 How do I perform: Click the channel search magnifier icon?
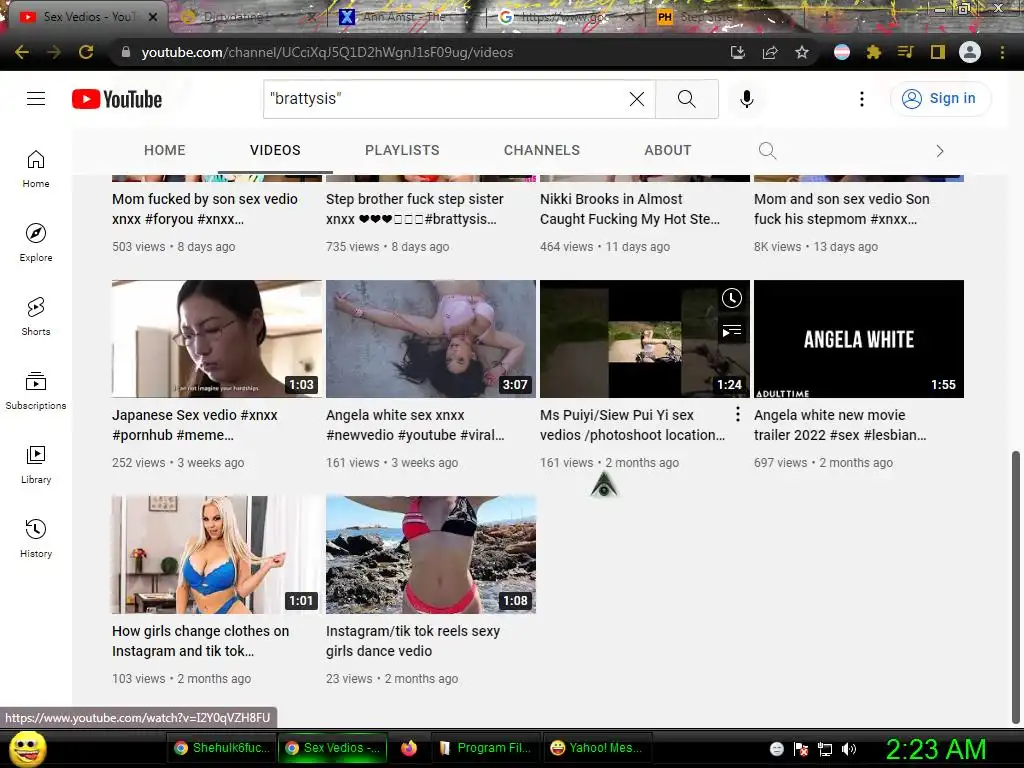click(x=767, y=151)
